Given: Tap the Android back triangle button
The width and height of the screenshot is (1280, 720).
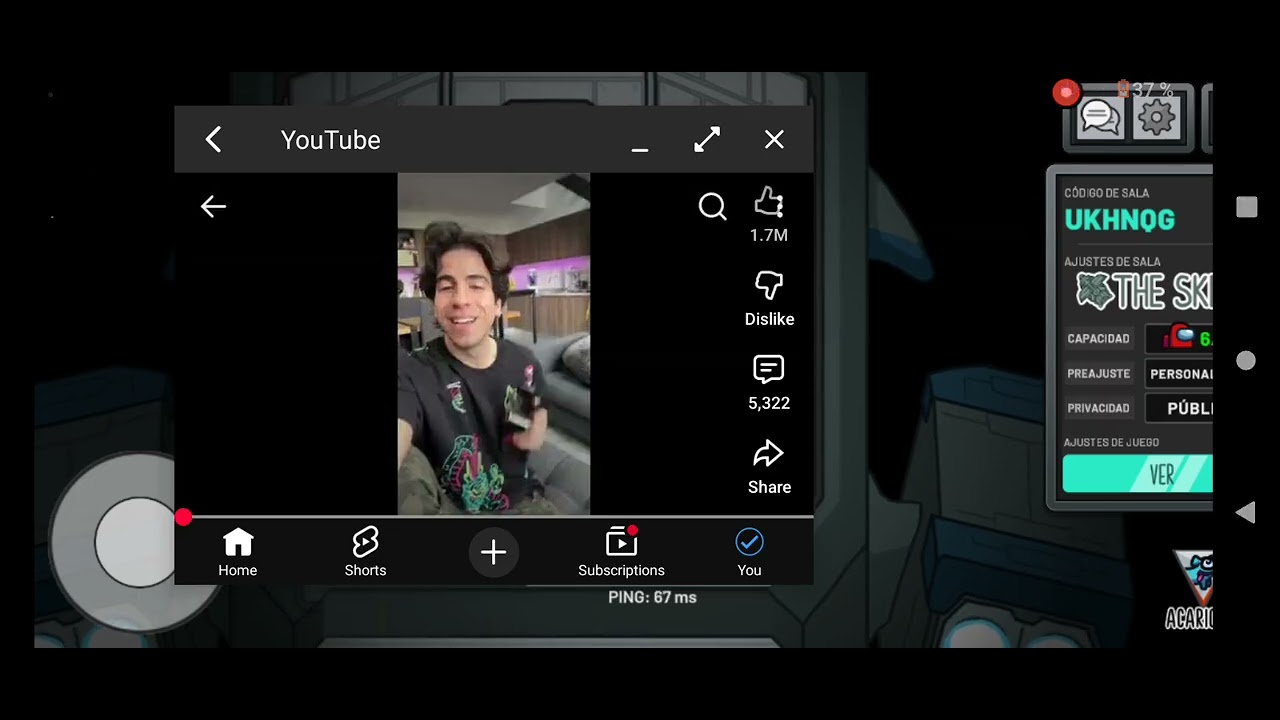Looking at the screenshot, I should coord(1245,513).
